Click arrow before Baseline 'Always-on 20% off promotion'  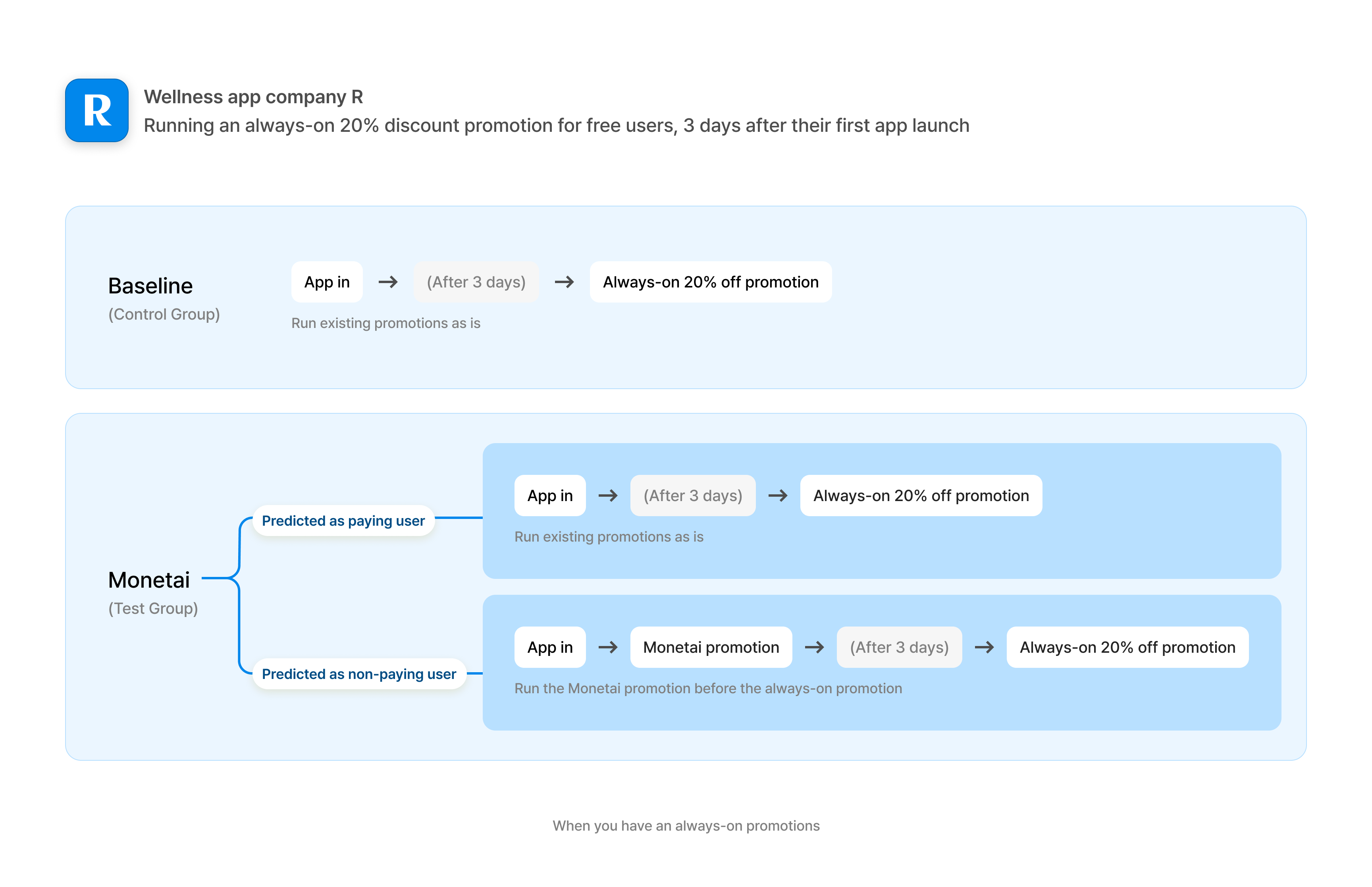pos(564,282)
